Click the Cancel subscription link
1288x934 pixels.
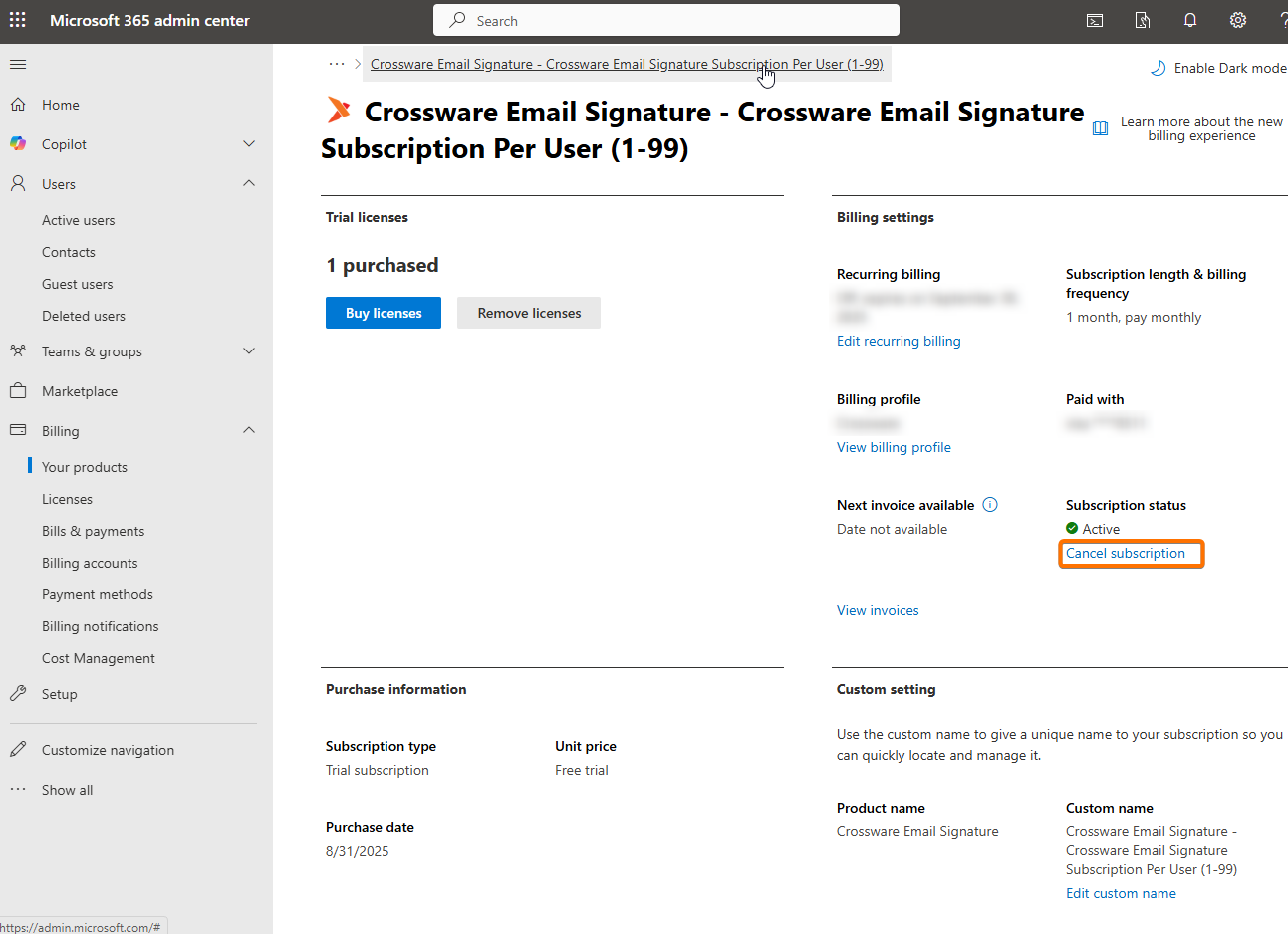click(x=1126, y=553)
